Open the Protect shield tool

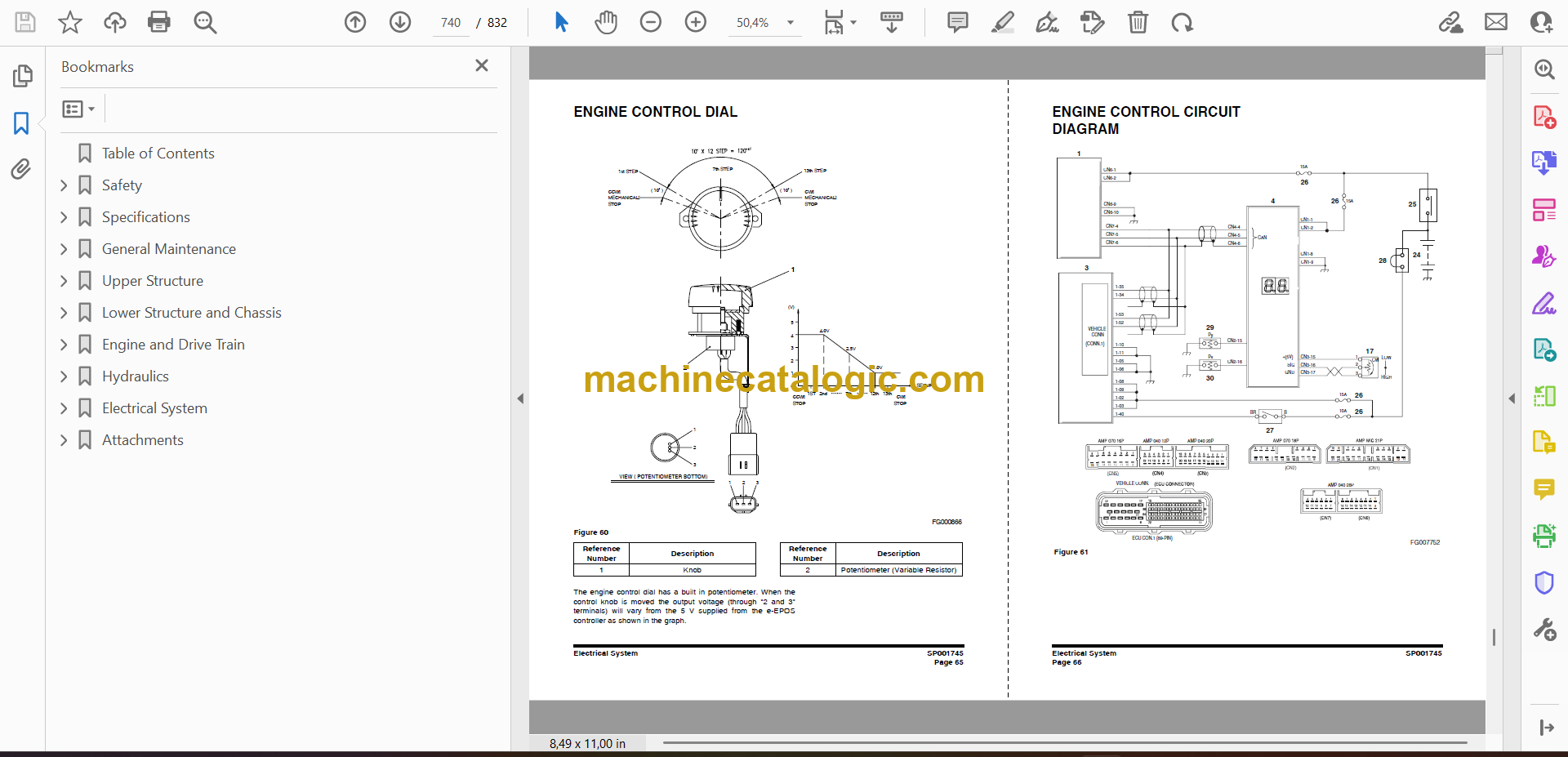coord(1544,583)
